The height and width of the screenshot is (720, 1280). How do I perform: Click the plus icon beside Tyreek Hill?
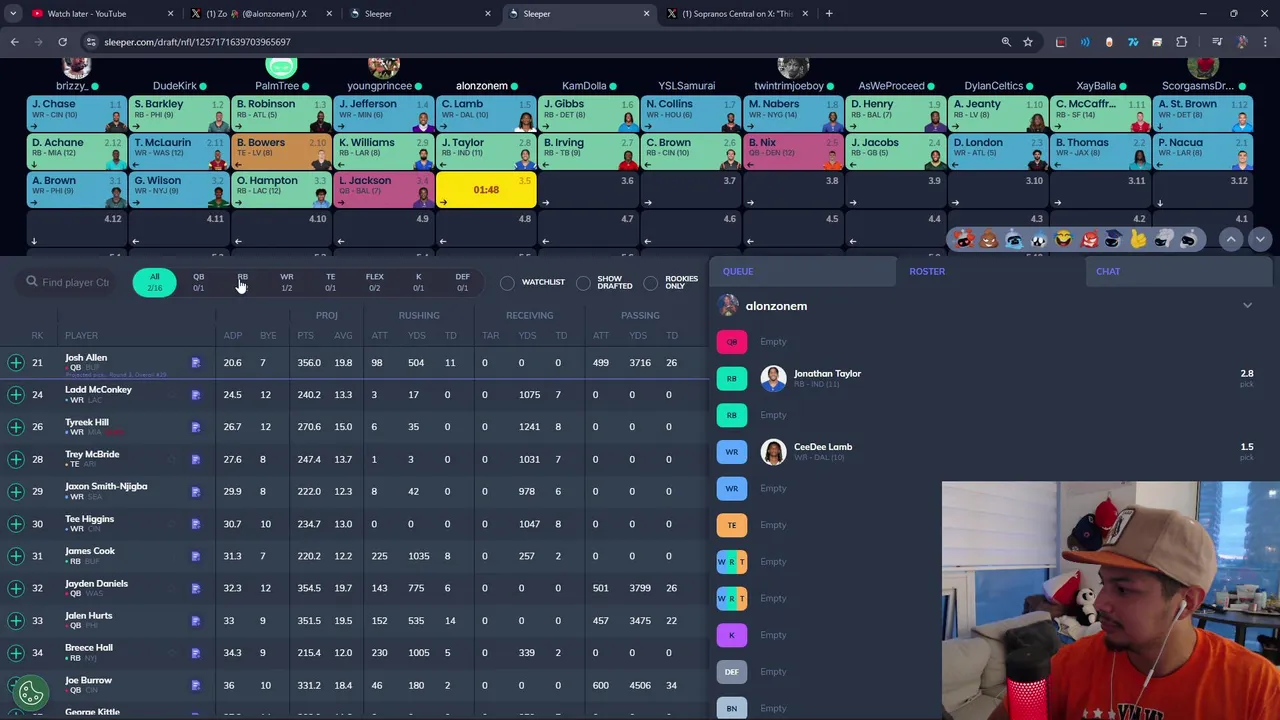pyautogui.click(x=16, y=427)
